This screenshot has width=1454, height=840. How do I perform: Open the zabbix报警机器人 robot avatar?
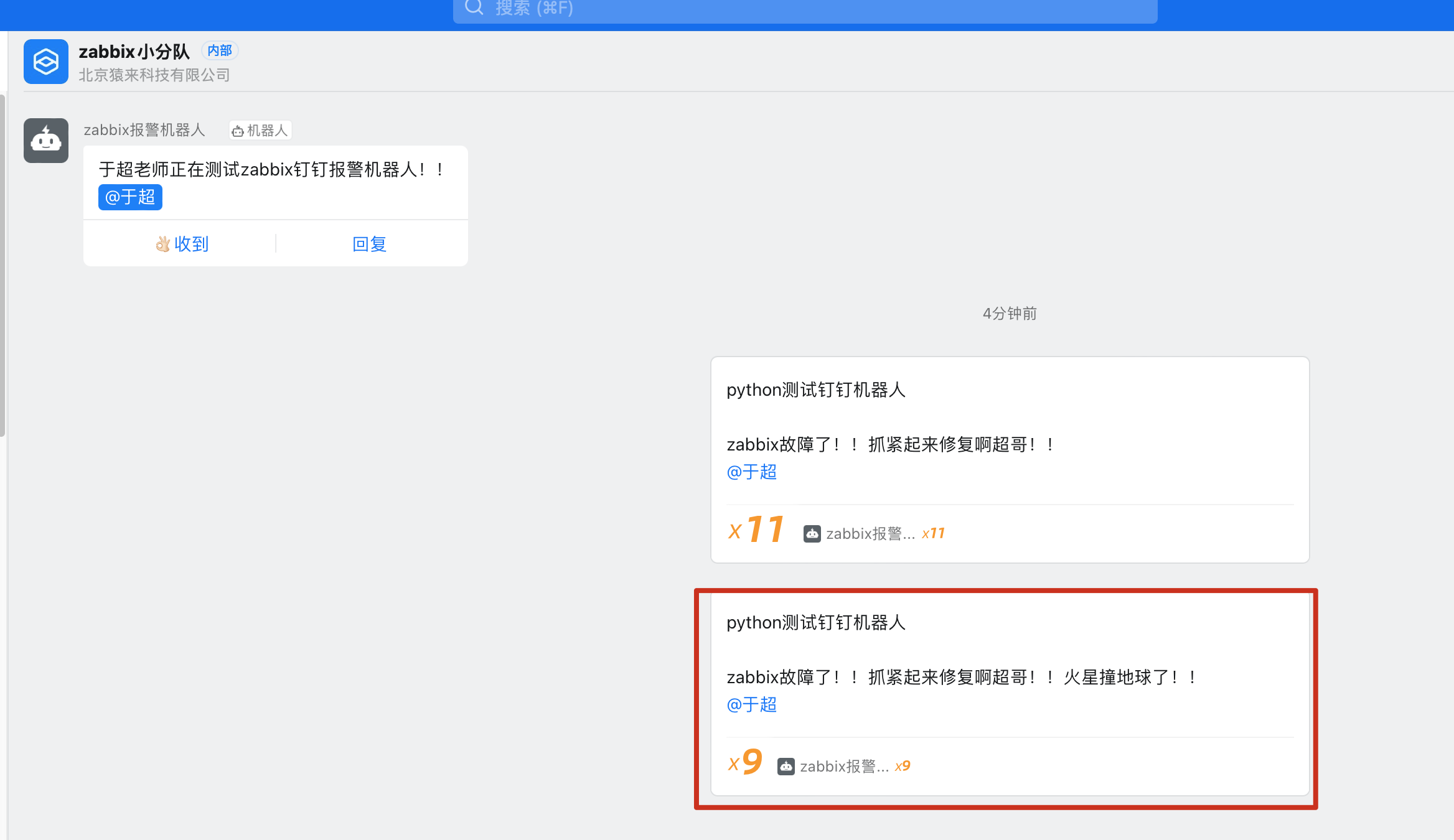tap(46, 141)
